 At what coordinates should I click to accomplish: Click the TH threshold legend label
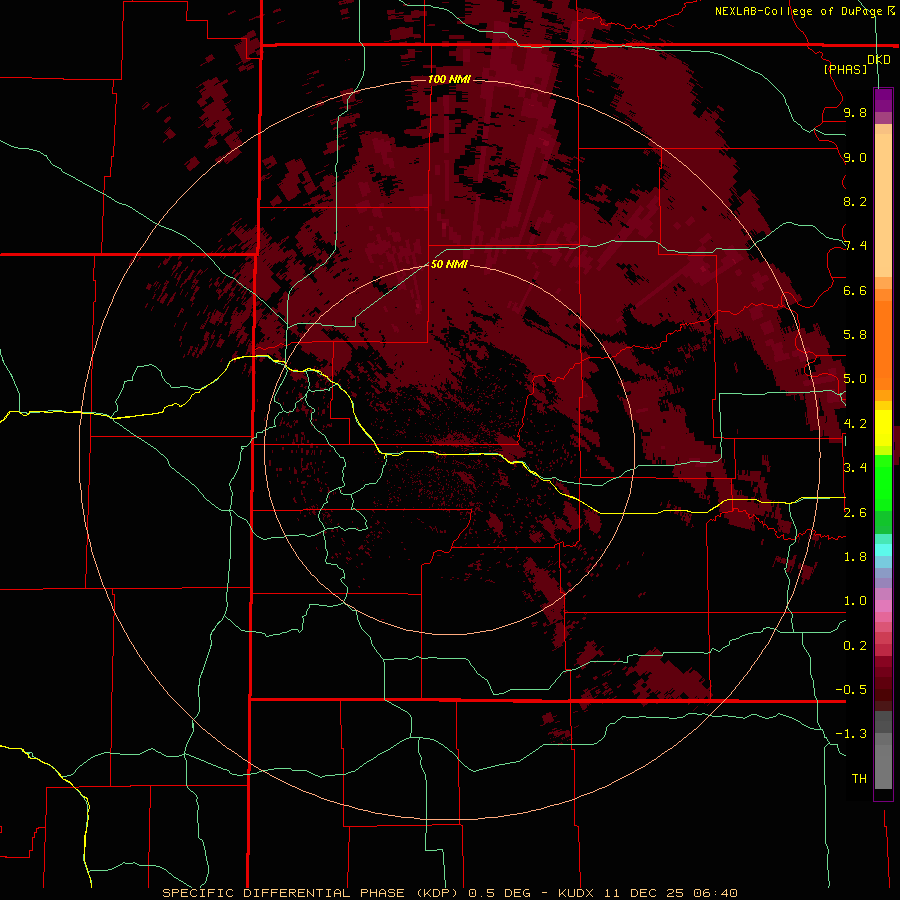[x=859, y=779]
